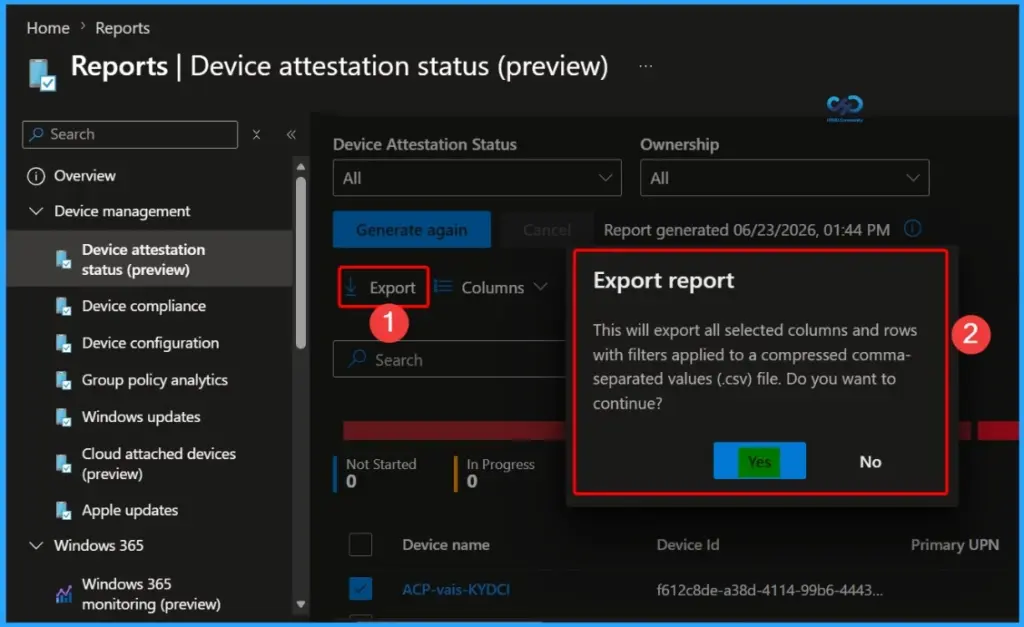Go to Home breadcrumb
The image size is (1024, 627).
(x=48, y=28)
